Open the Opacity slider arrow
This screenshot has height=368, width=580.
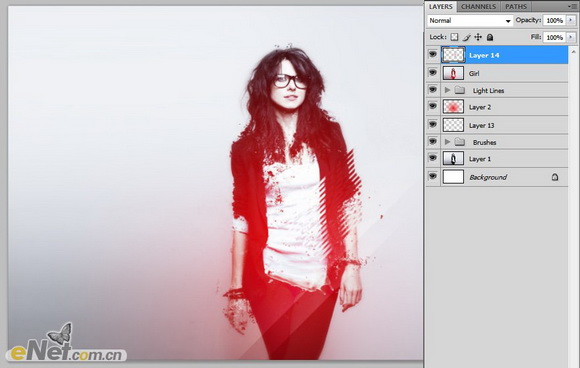click(x=571, y=20)
